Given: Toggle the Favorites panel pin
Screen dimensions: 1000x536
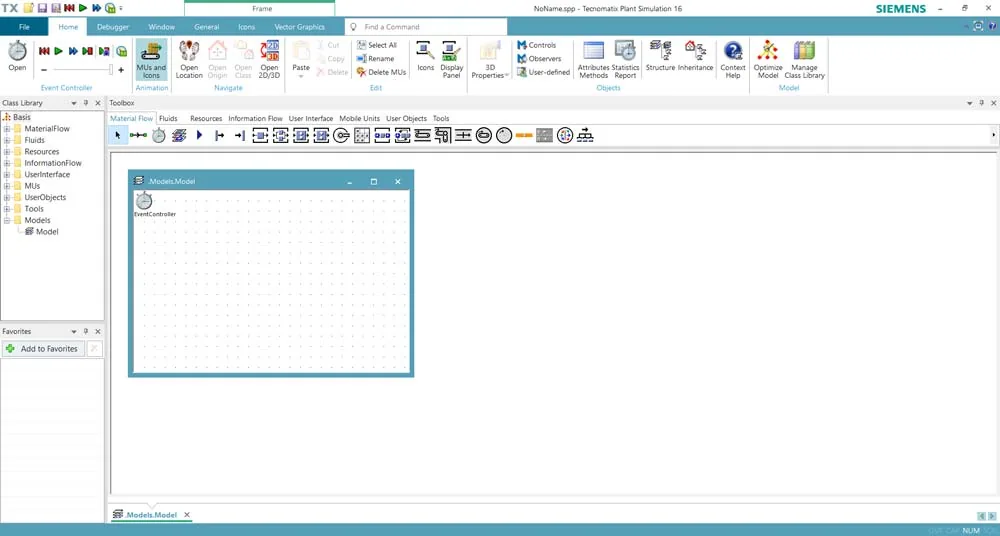Looking at the screenshot, I should coord(86,331).
